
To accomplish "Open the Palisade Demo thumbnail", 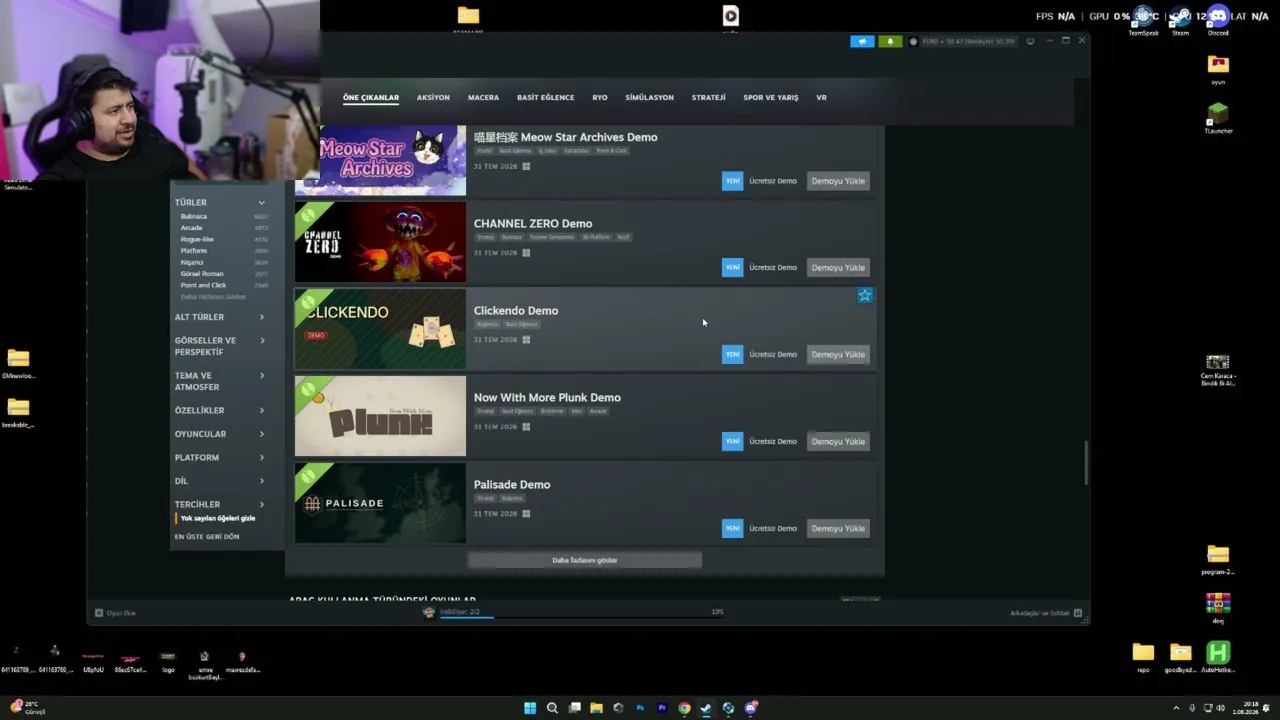I will (380, 503).
